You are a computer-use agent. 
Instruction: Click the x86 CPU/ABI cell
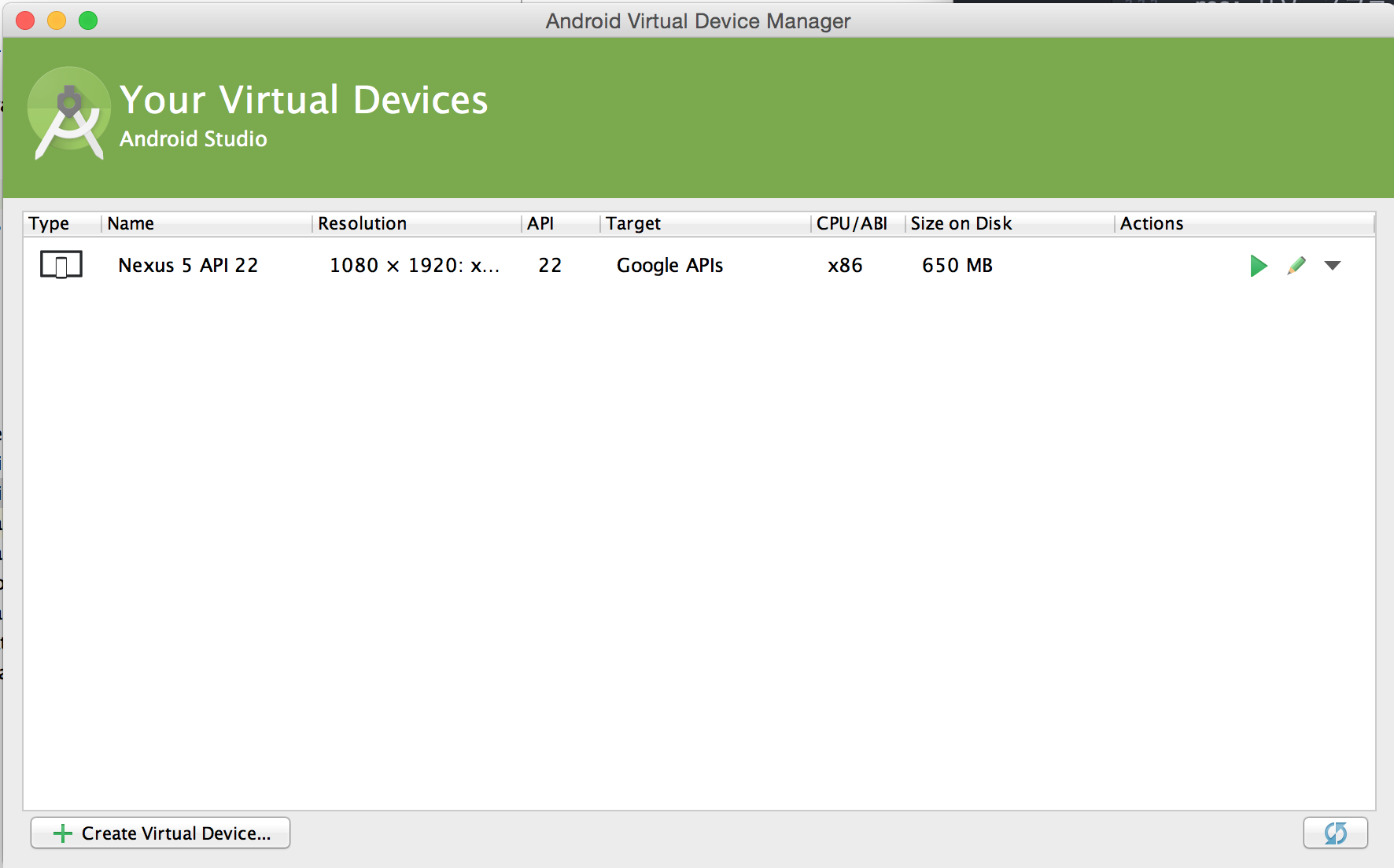coord(845,266)
